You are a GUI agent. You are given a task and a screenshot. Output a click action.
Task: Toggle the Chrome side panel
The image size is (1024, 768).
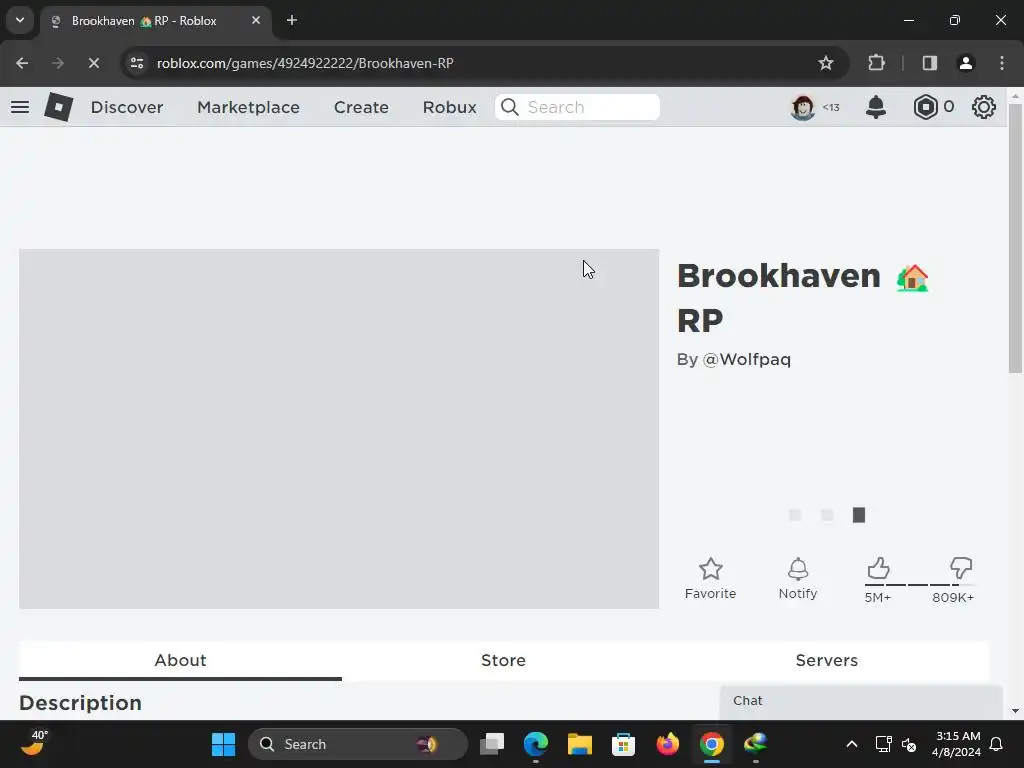pos(929,63)
